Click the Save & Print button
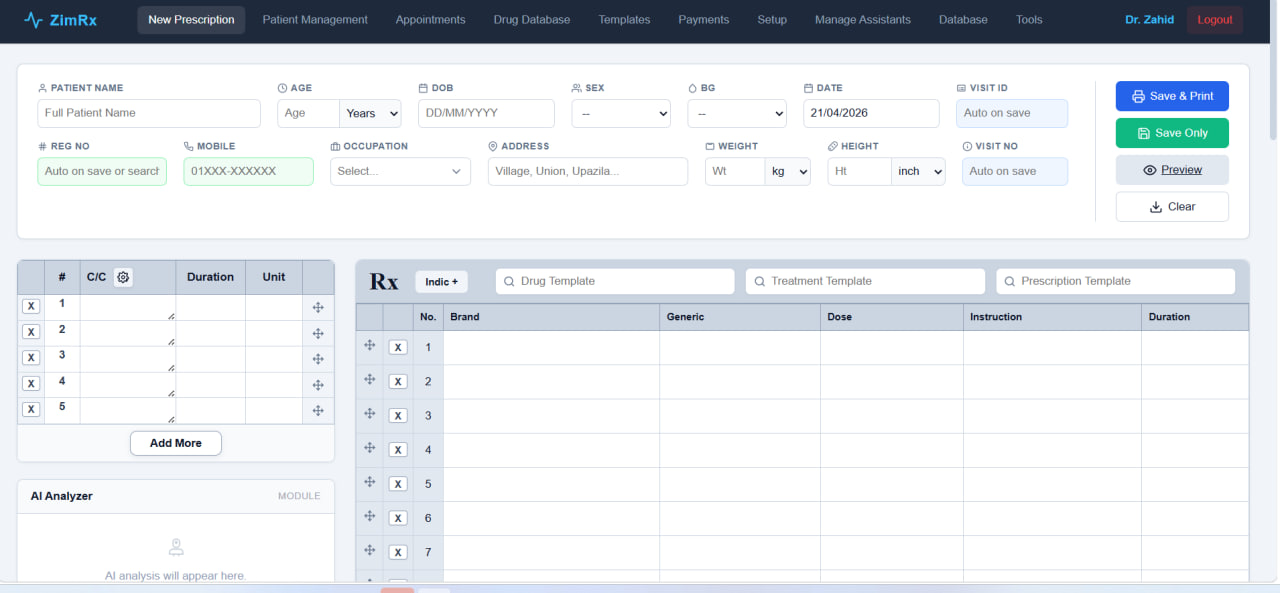The width and height of the screenshot is (1280, 593). pos(1171,96)
